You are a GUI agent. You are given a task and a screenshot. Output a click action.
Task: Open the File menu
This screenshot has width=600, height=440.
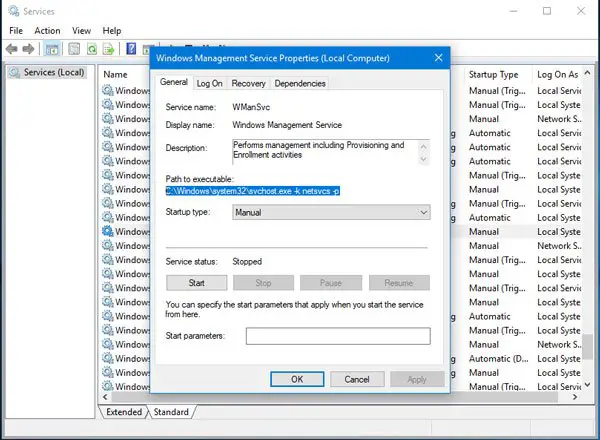point(16,31)
